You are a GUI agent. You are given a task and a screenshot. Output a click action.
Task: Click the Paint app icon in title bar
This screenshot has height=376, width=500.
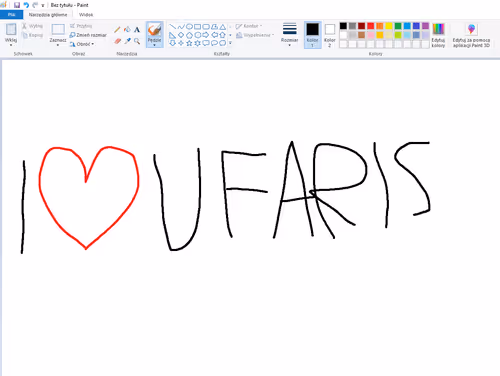click(4, 5)
